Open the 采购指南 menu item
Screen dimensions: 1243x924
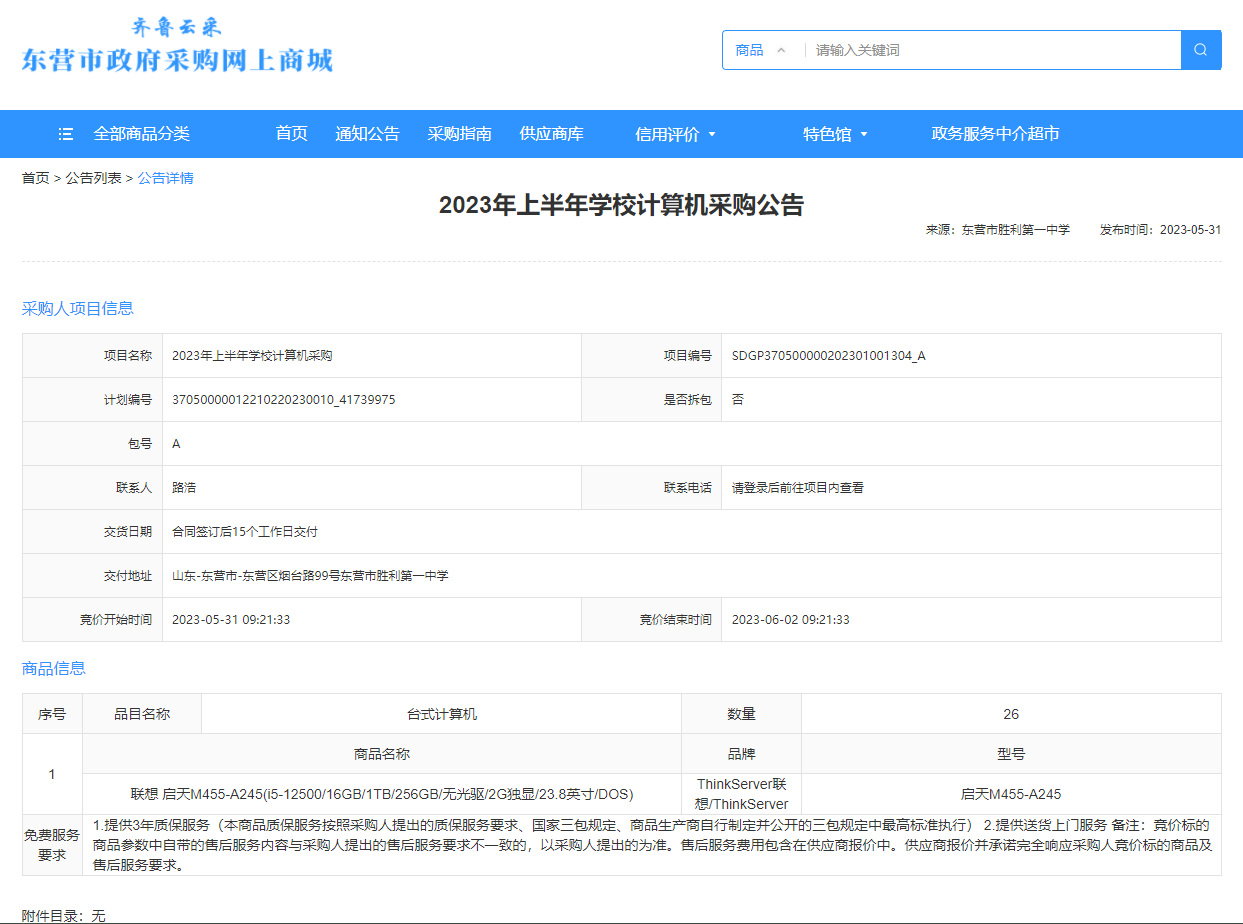point(459,134)
